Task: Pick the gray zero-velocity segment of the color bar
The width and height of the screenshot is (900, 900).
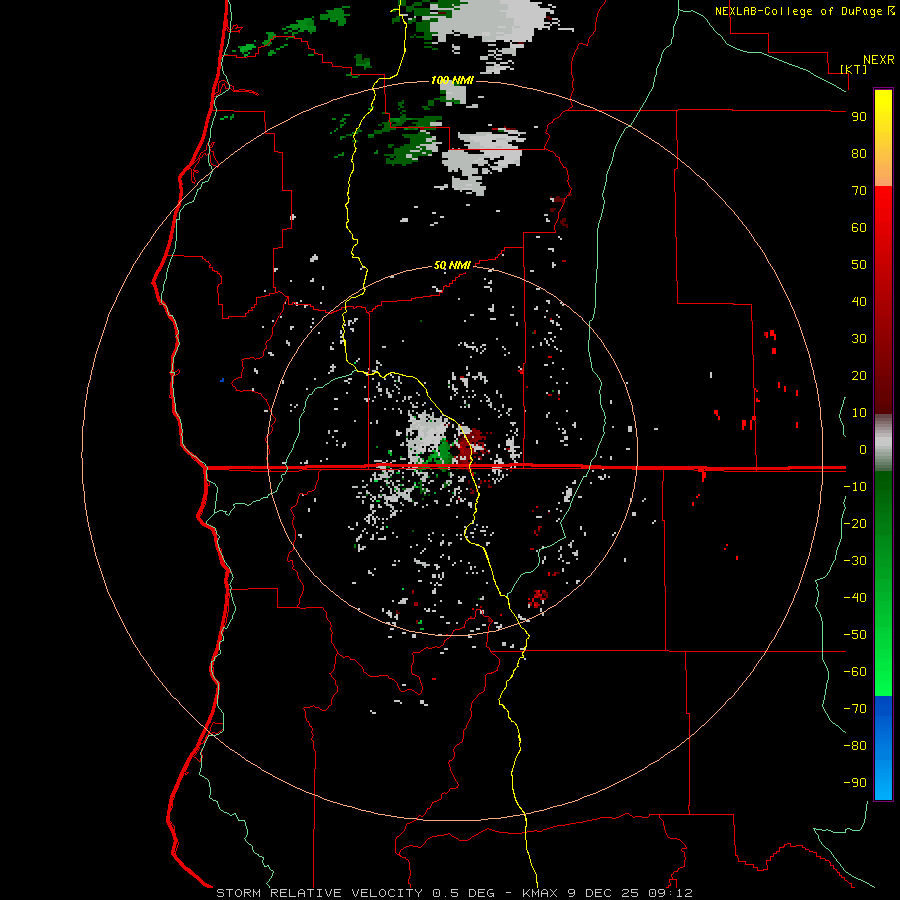Action: pos(883,442)
